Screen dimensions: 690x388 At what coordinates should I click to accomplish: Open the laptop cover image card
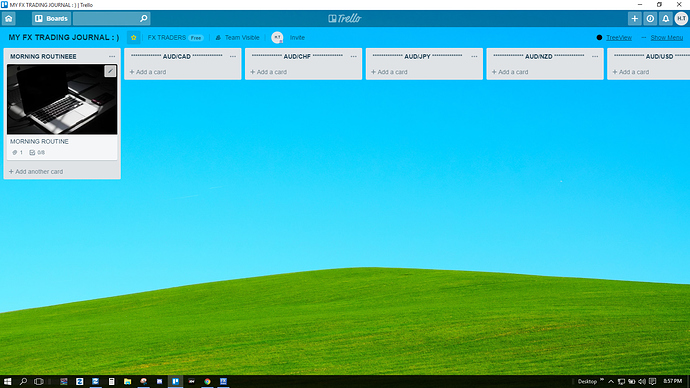(x=62, y=99)
